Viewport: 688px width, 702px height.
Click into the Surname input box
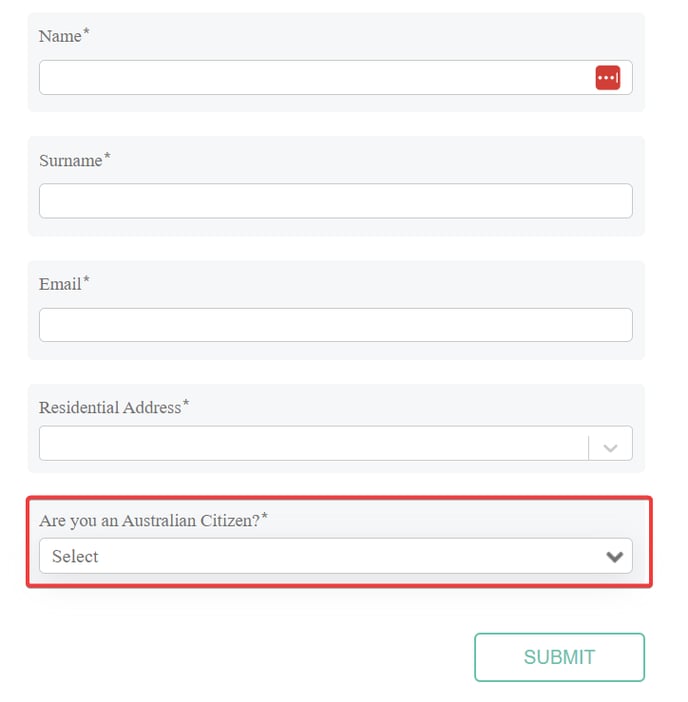pos(335,201)
